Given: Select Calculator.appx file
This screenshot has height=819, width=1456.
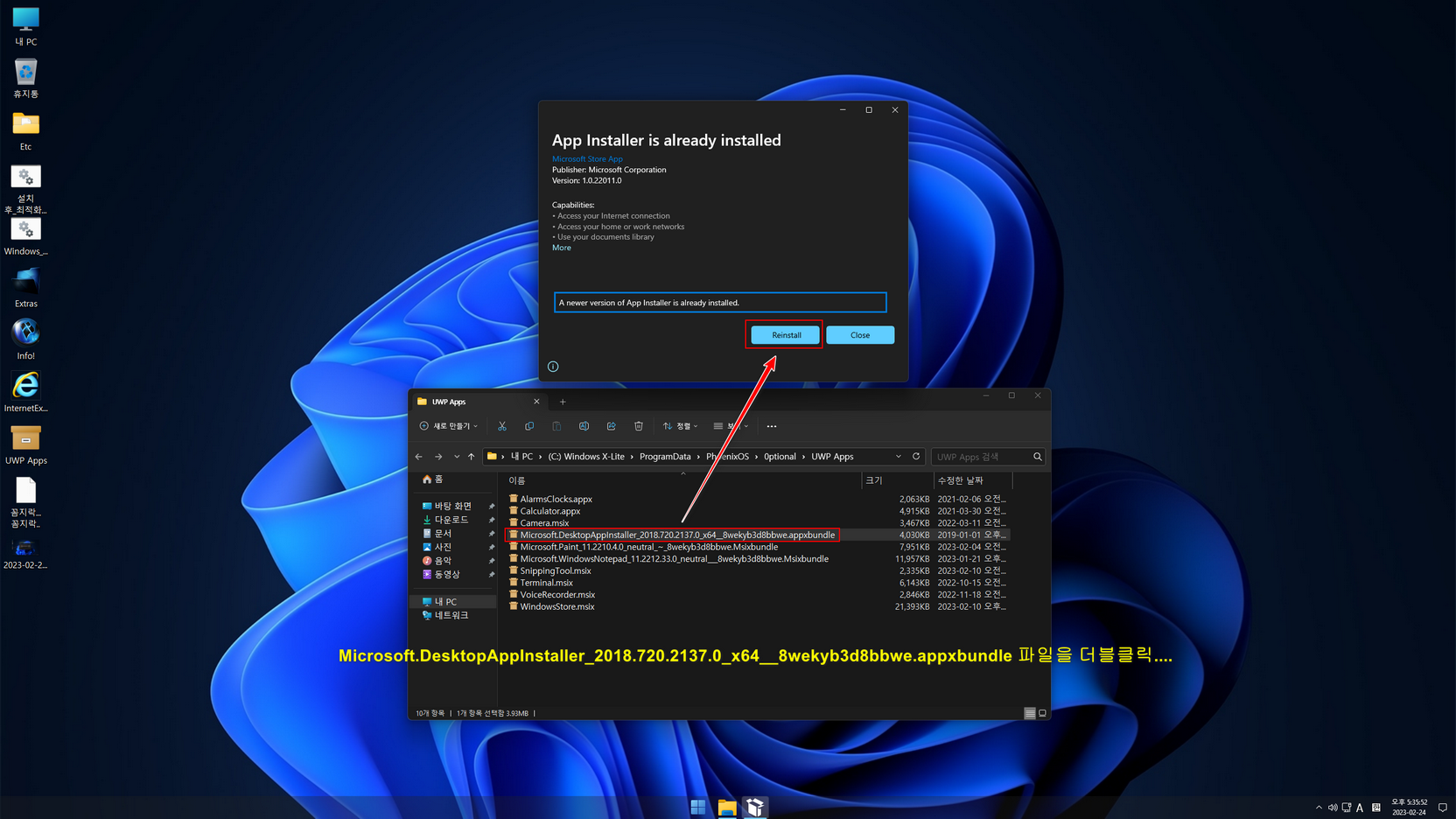Looking at the screenshot, I should [x=549, y=511].
